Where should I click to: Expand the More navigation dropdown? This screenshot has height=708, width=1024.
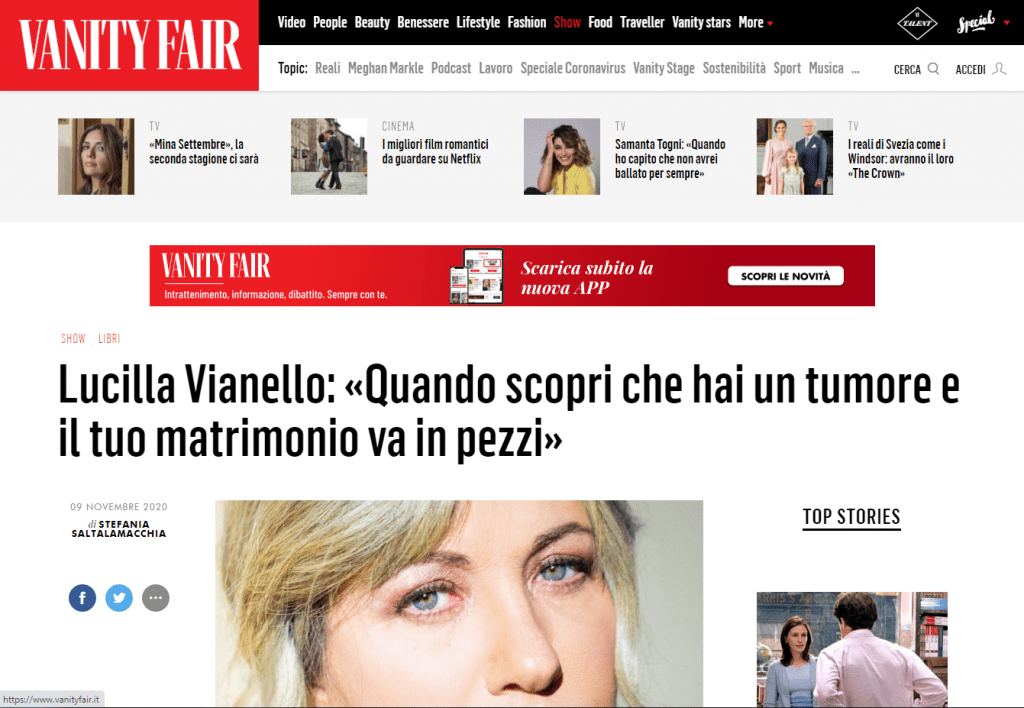pos(756,22)
